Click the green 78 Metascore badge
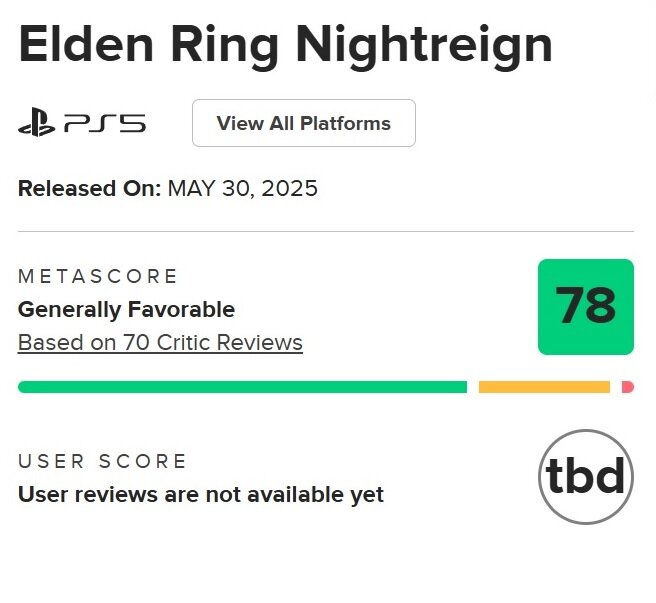Screen dimensions: 656x603 pos(586,307)
